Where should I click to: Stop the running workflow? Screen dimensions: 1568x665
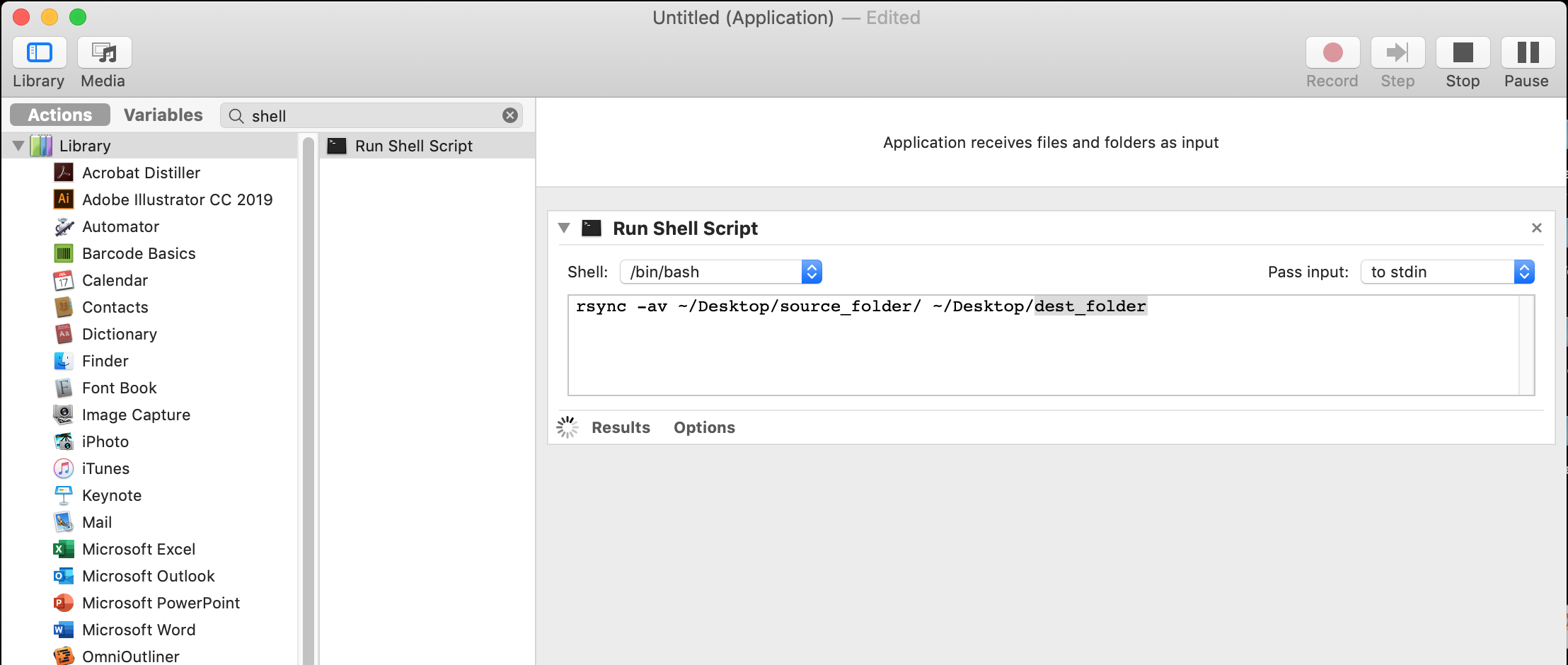[1463, 52]
